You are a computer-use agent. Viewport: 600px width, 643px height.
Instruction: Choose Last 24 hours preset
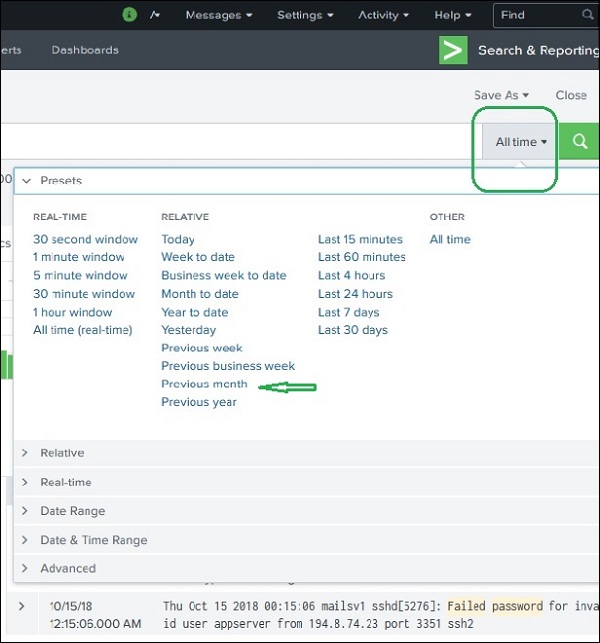coord(355,294)
